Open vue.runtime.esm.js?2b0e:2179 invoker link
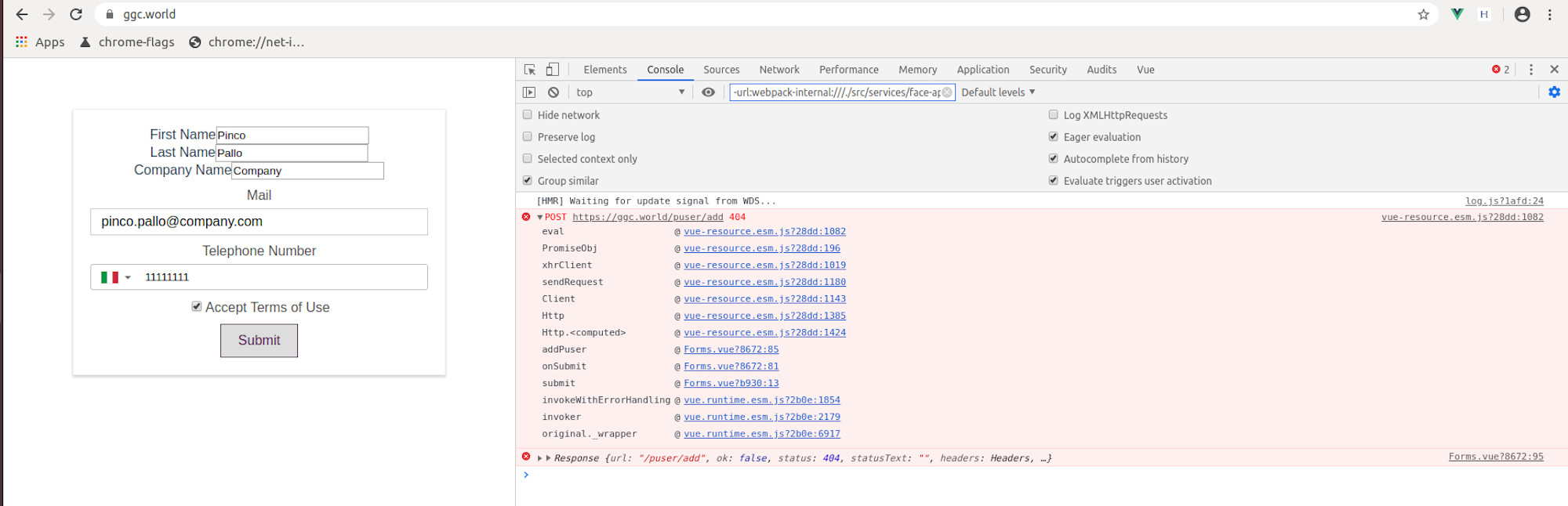 pos(762,417)
